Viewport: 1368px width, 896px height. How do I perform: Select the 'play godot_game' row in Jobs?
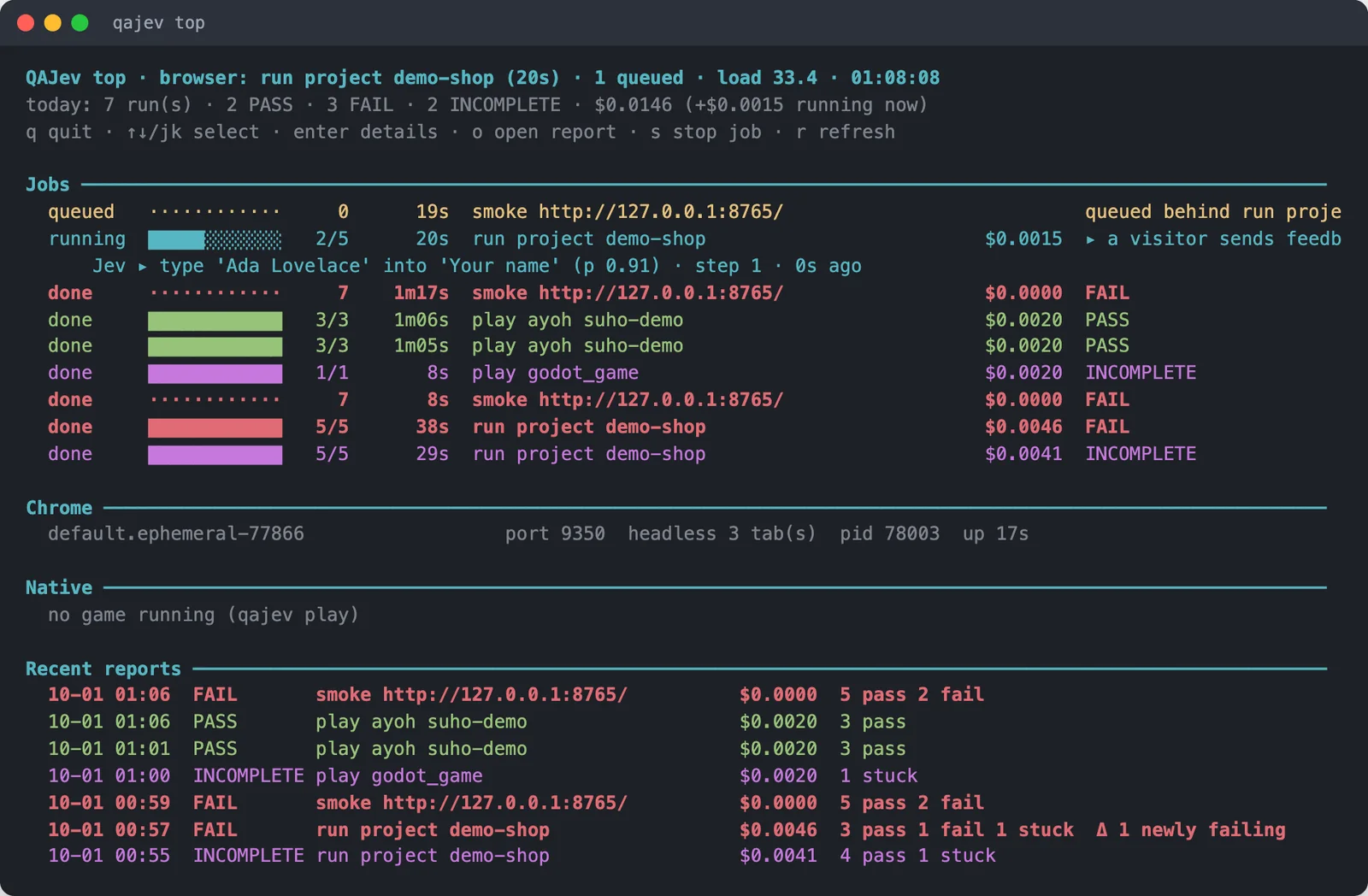(x=622, y=373)
